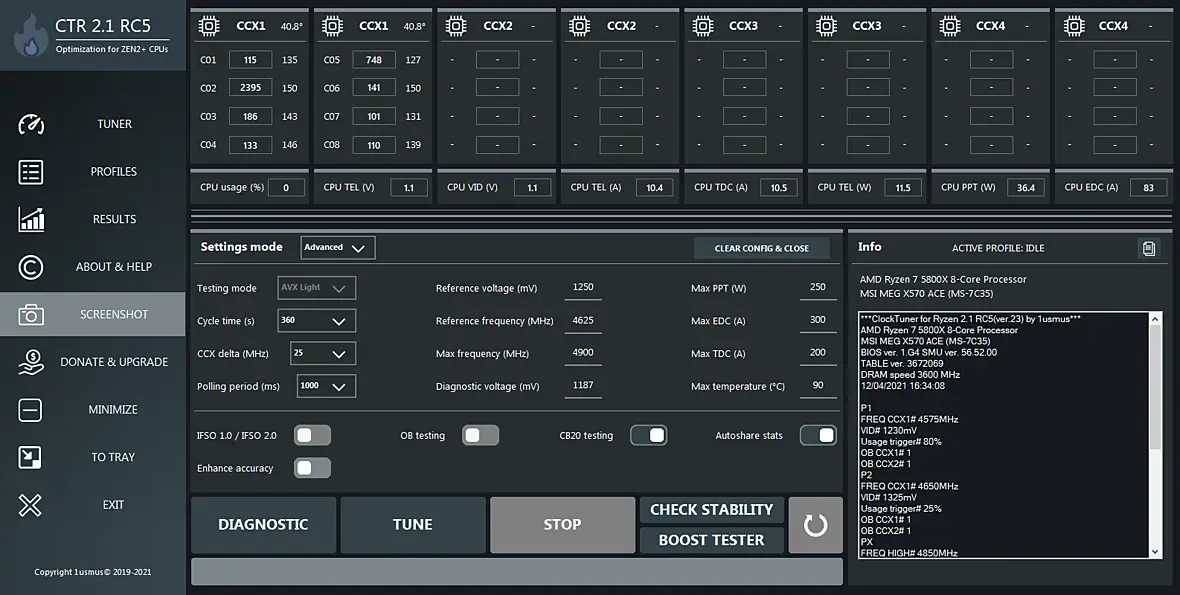Click the Tuner speedometer icon
Screen dimensions: 1180x595
[x=31, y=124]
